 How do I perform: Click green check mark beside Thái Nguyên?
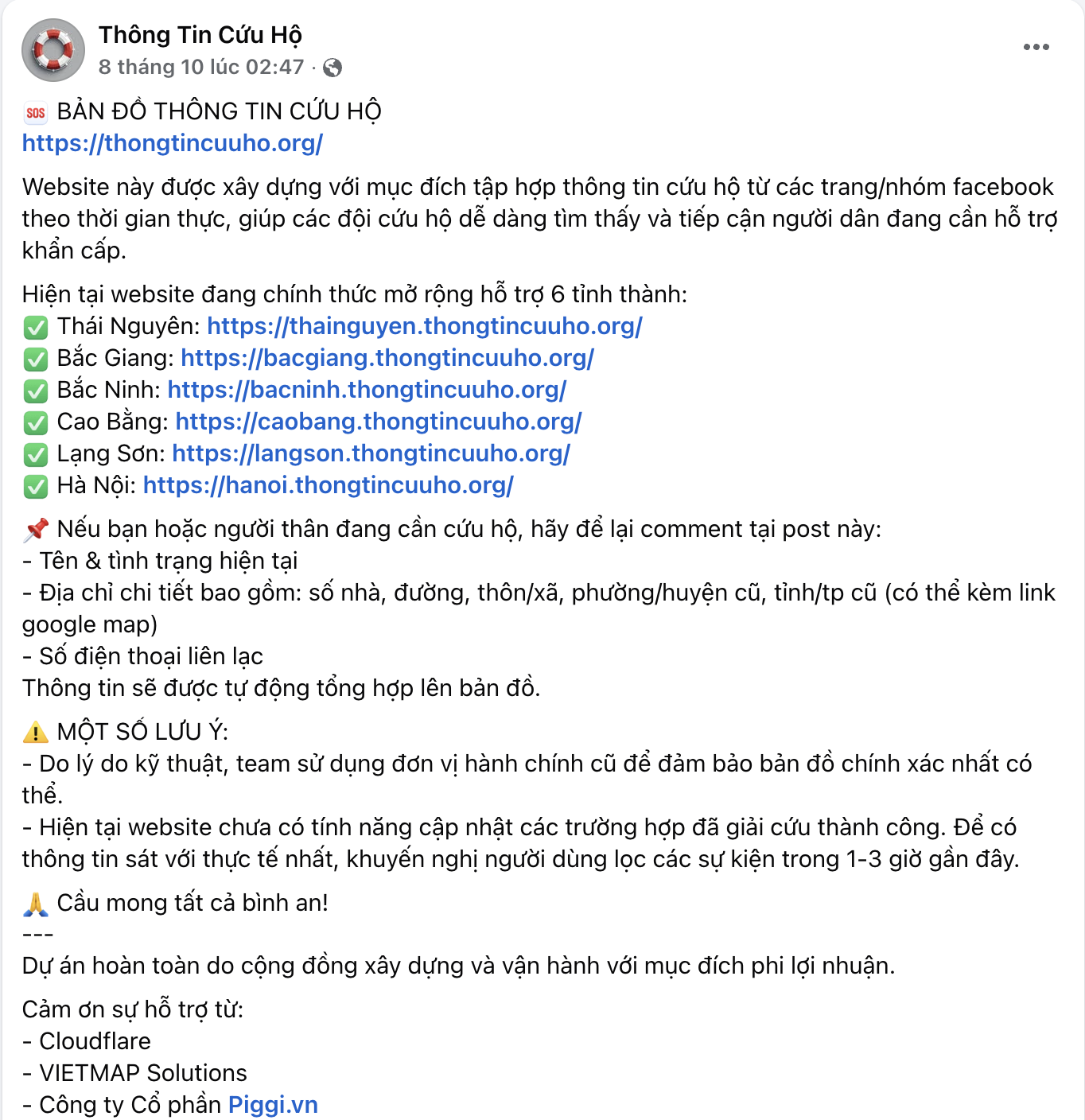coord(36,327)
